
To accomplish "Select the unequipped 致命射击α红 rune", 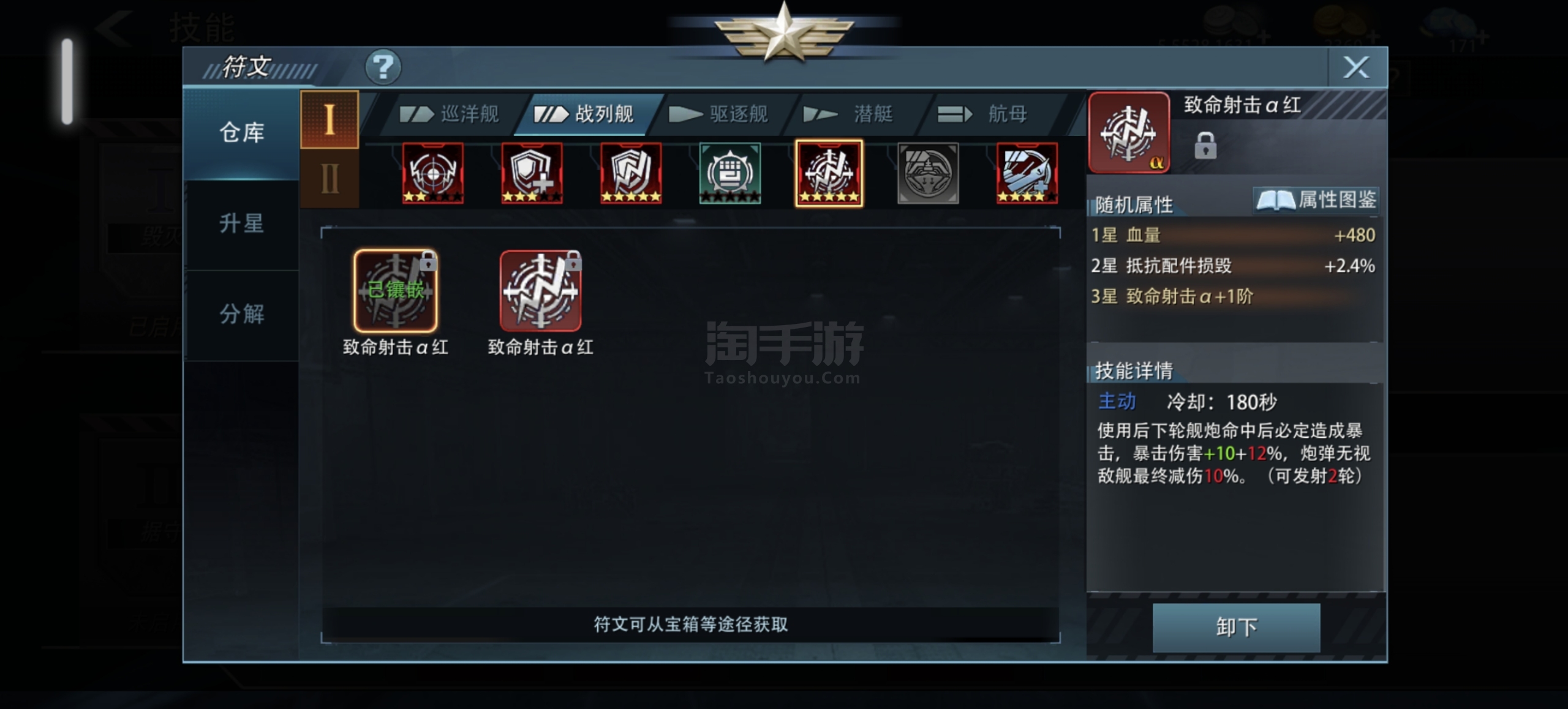I will point(540,291).
